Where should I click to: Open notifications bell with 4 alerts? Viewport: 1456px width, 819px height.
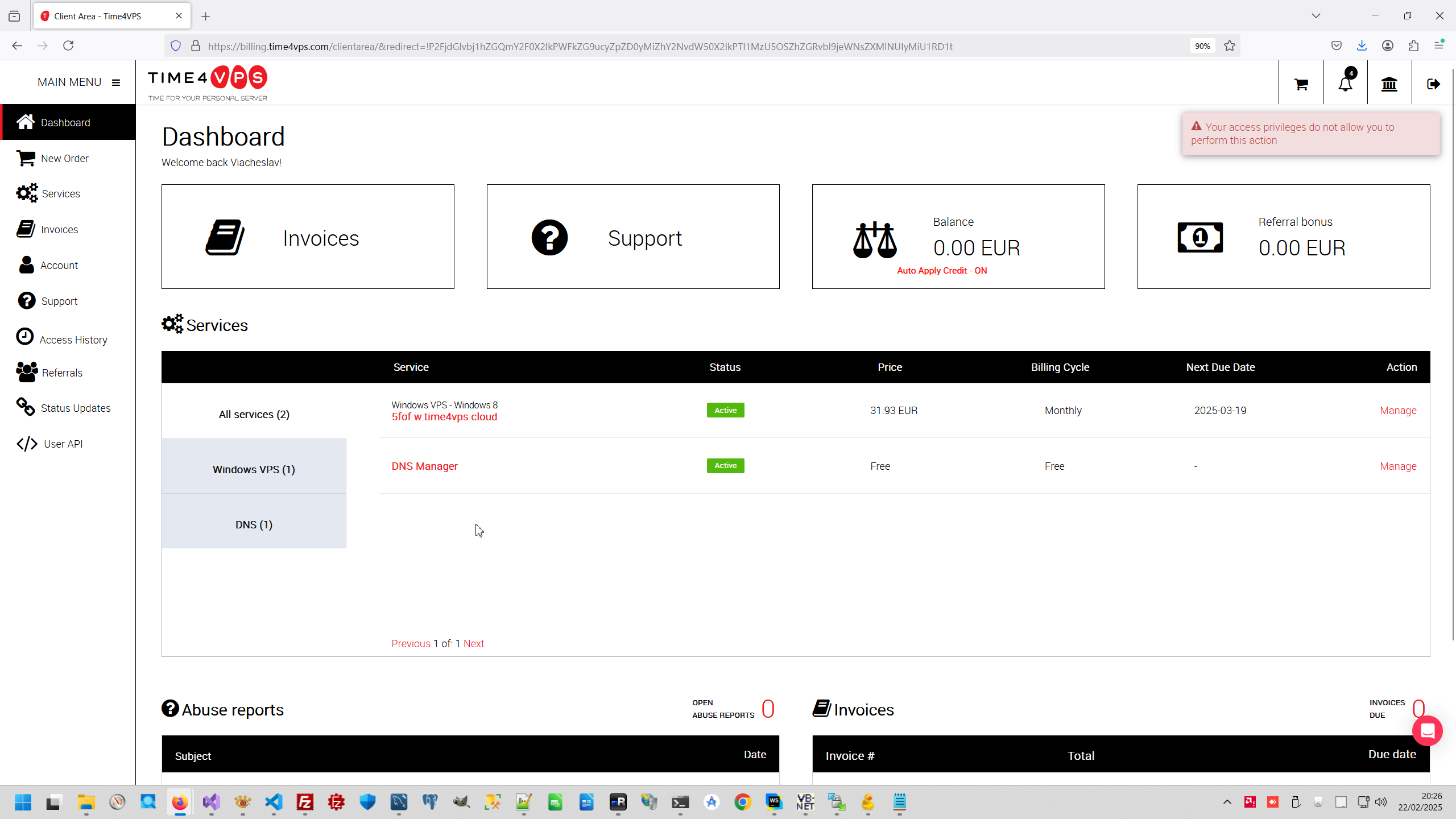click(x=1345, y=84)
